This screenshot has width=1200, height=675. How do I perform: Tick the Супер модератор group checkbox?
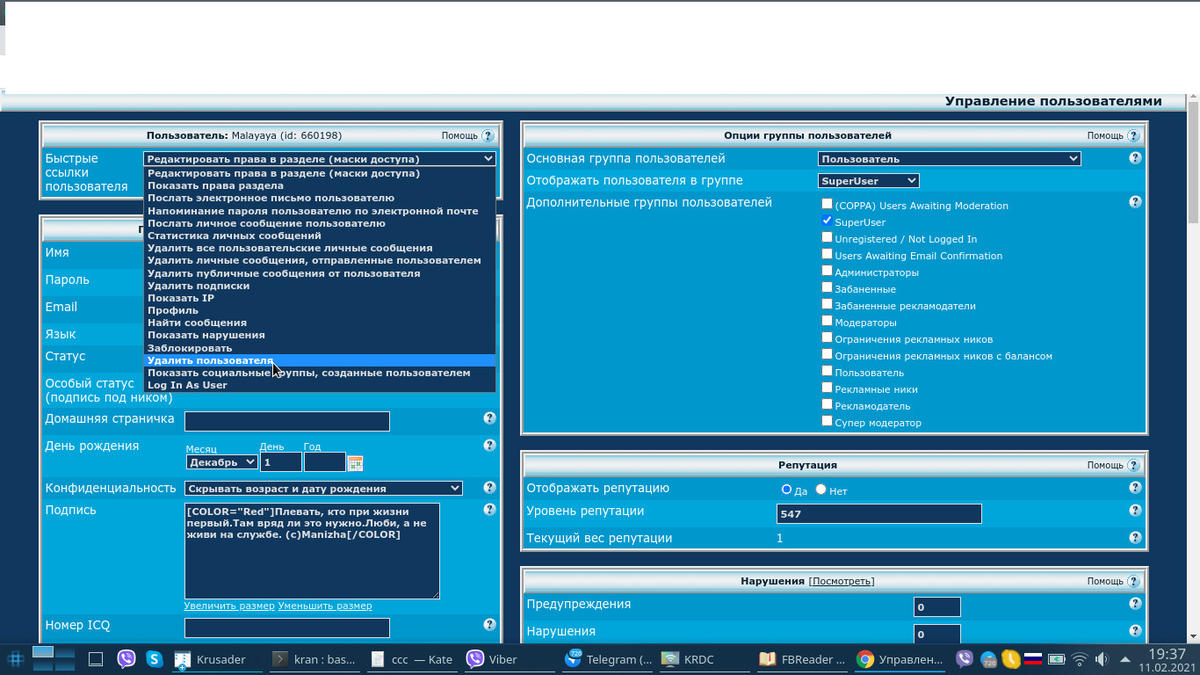827,421
